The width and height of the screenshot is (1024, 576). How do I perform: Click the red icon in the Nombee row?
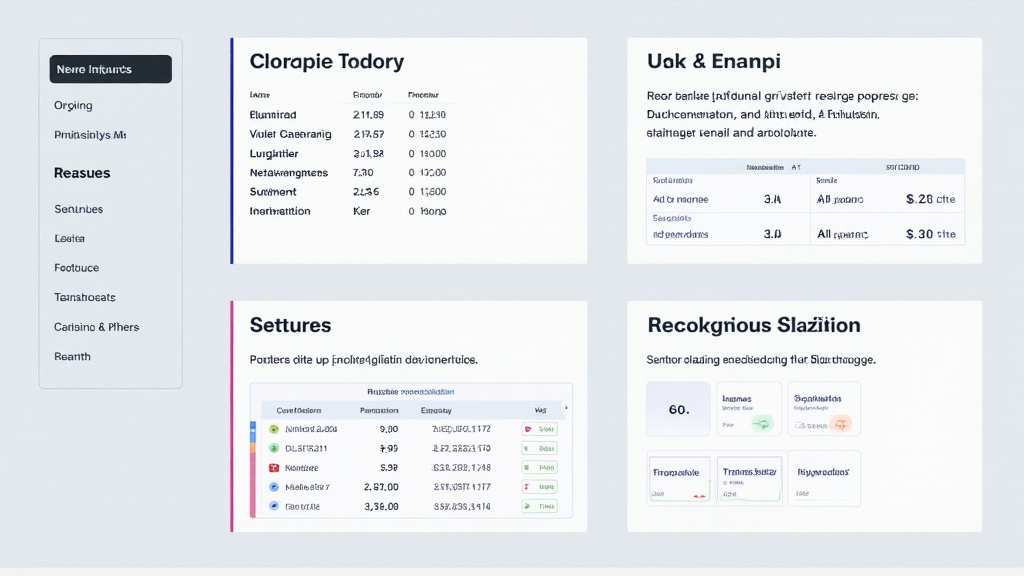point(274,467)
